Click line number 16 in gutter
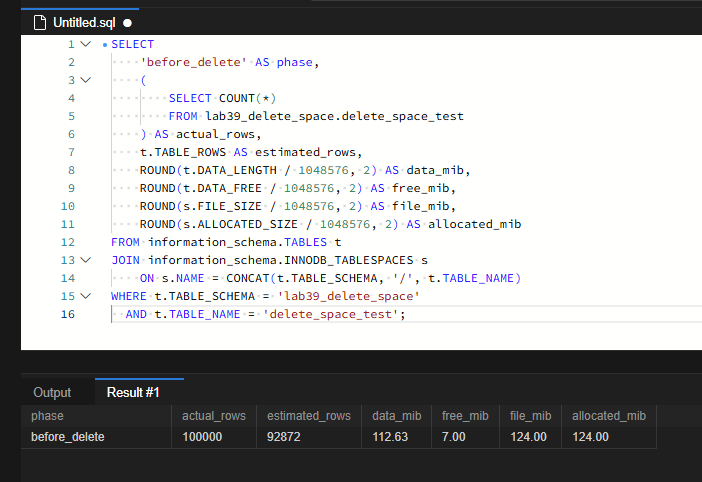This screenshot has height=482, width=702. coord(68,314)
